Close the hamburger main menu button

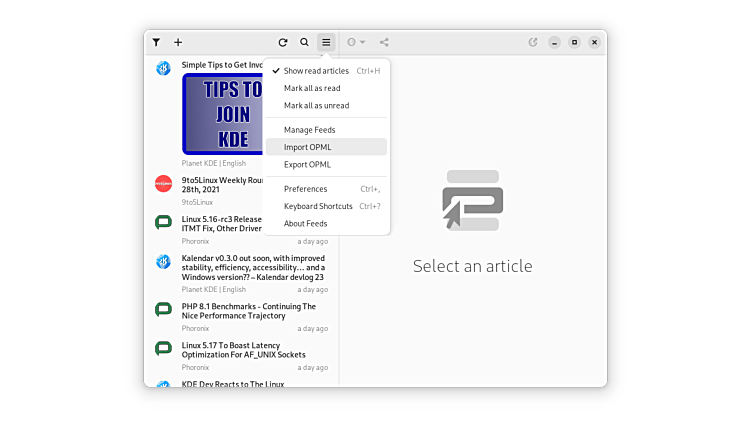(326, 42)
